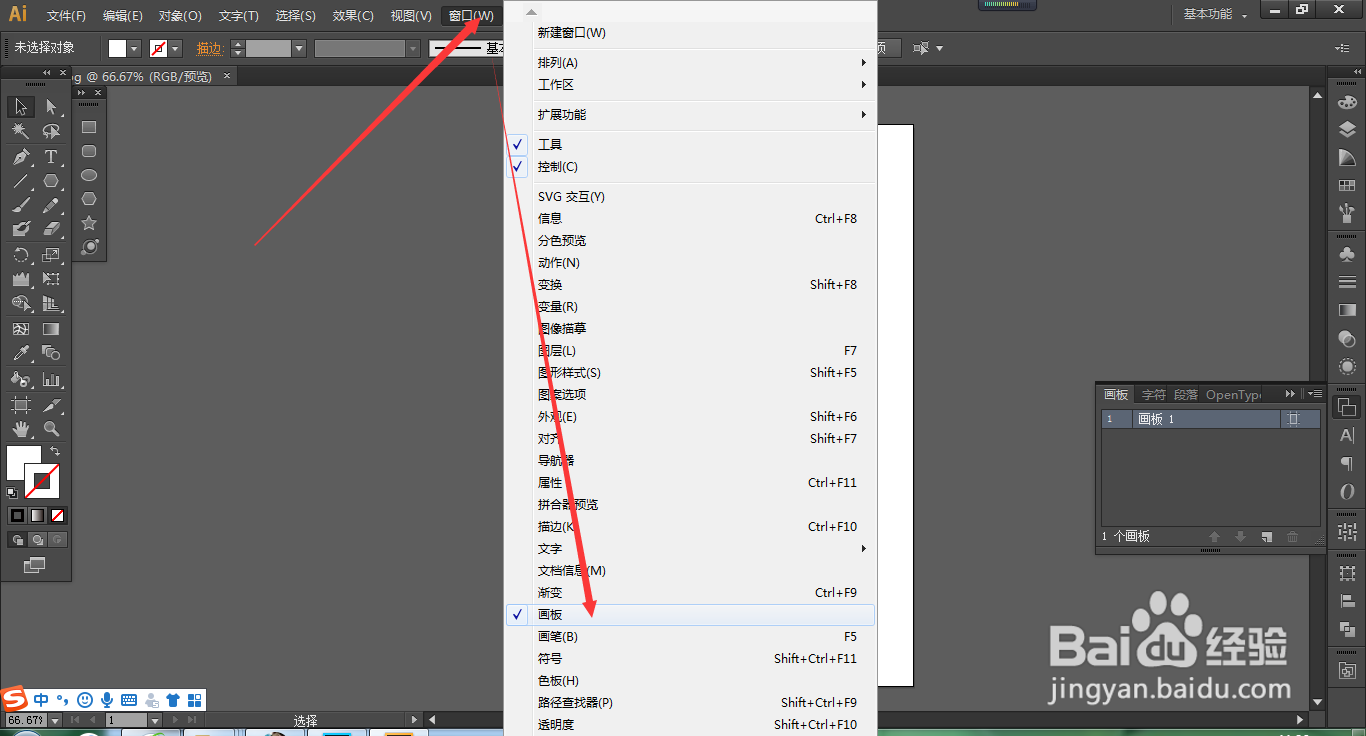1366x736 pixels.
Task: Select the 画板 1 row in Artboards panel
Action: pos(1210,419)
